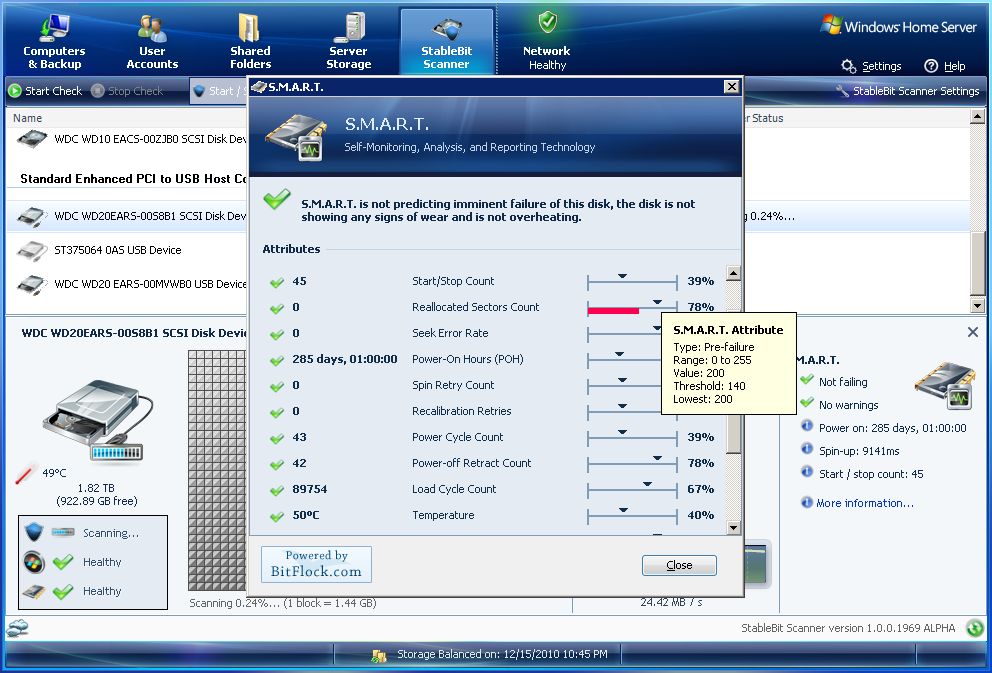Click the disk surface scan block map

tap(217, 470)
